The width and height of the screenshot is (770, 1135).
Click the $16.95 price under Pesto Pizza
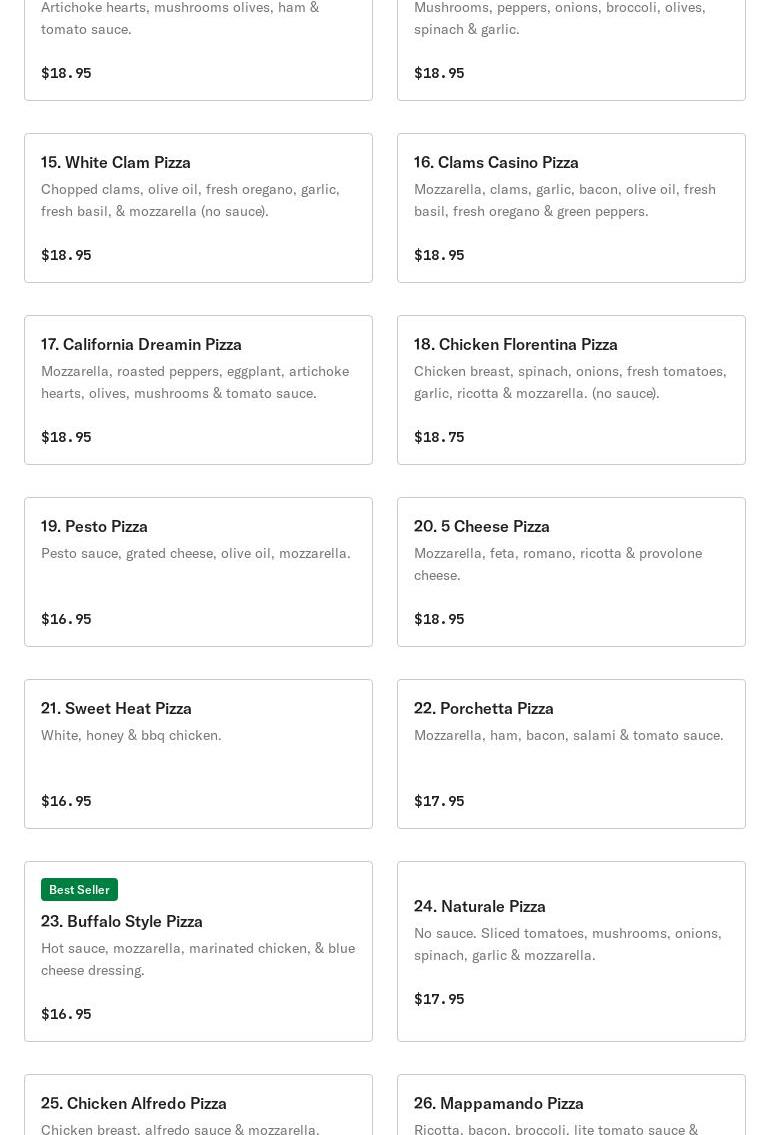[x=66, y=619]
